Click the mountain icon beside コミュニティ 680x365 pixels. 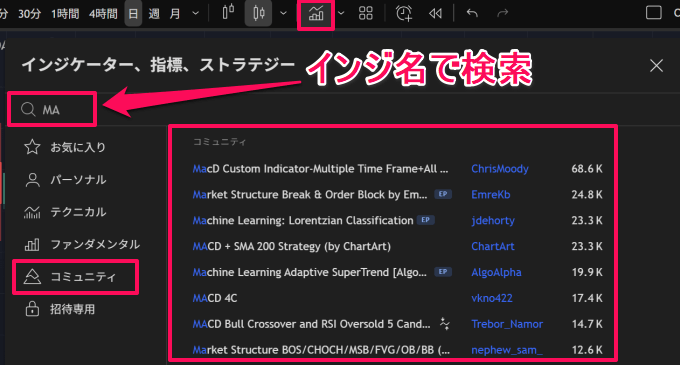click(x=32, y=277)
